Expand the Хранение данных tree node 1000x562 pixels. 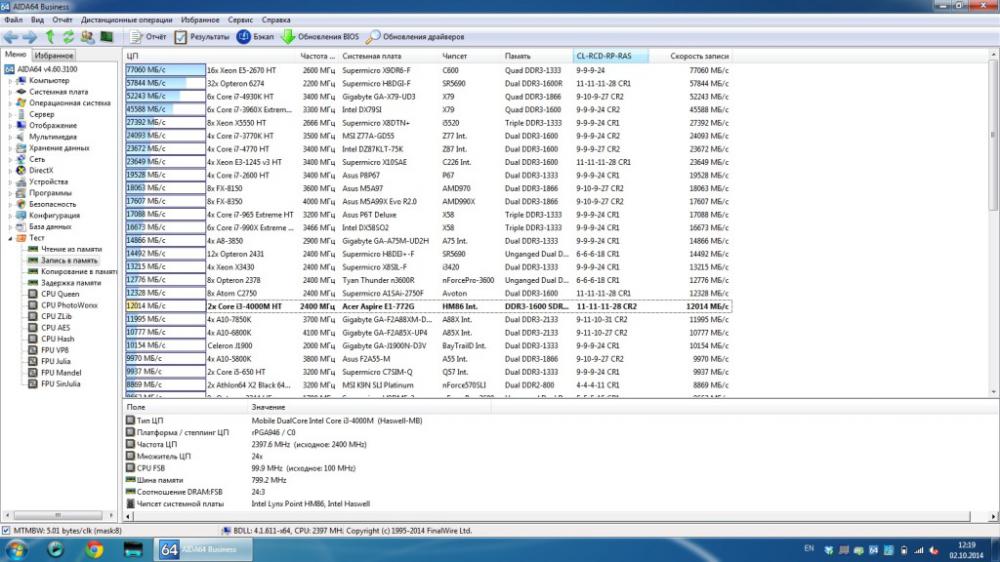click(10, 148)
